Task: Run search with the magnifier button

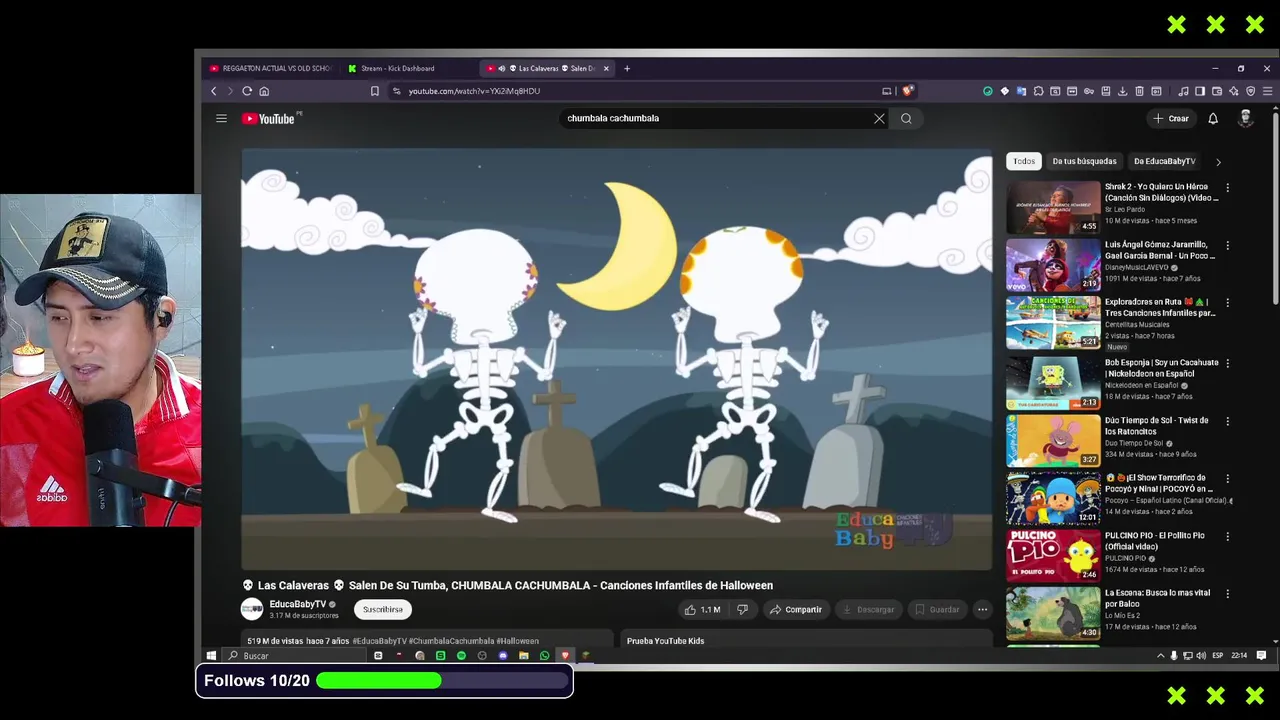Action: coord(906,118)
